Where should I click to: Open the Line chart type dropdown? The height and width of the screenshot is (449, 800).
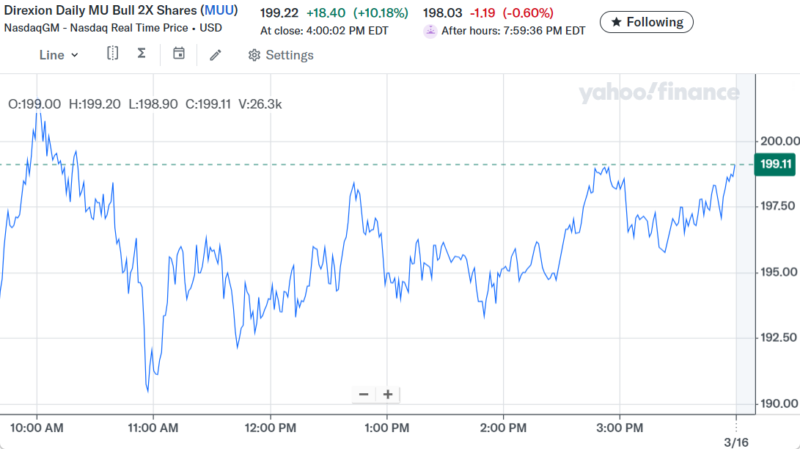coord(58,55)
